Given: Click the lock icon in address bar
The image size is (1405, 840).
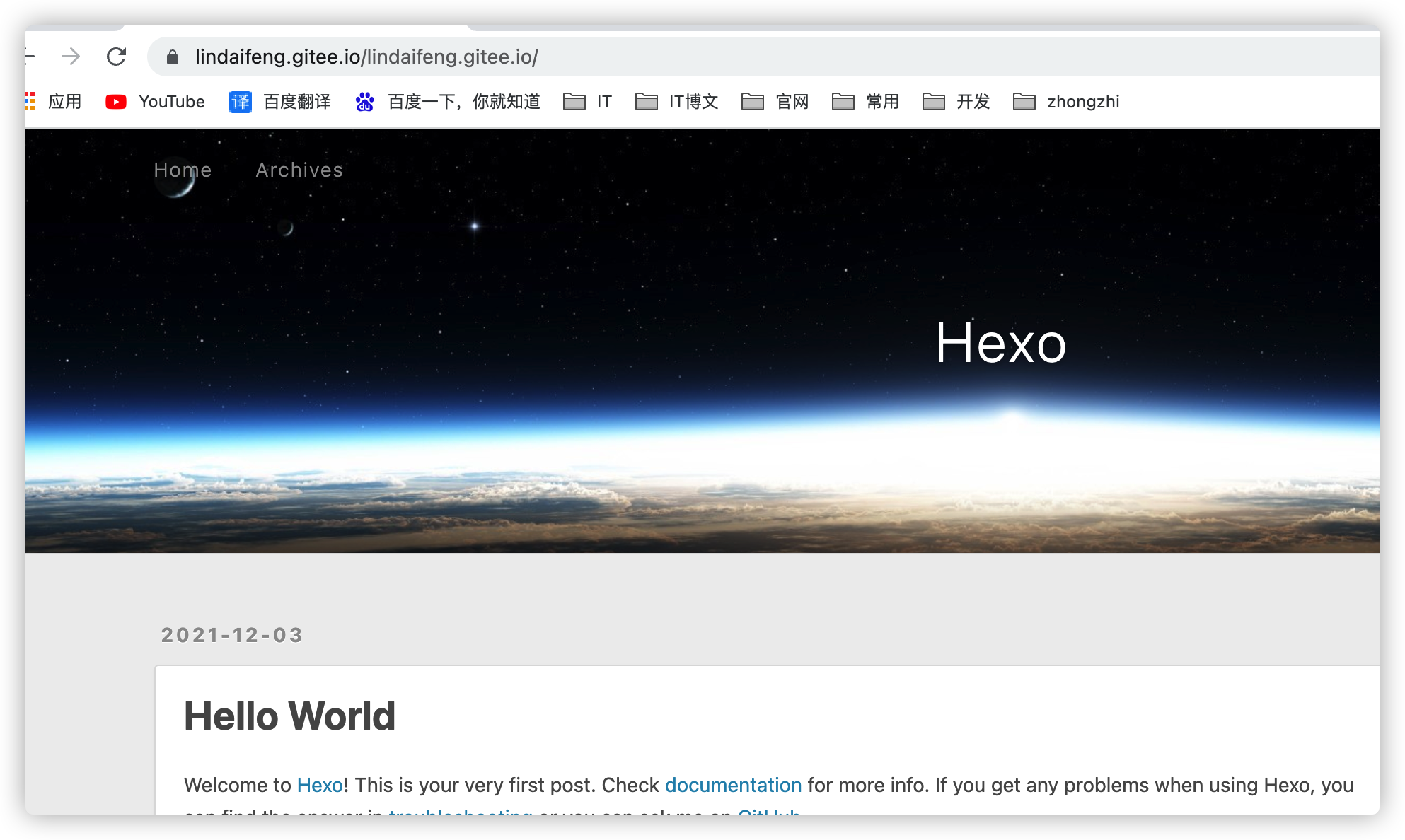Looking at the screenshot, I should pos(173,57).
